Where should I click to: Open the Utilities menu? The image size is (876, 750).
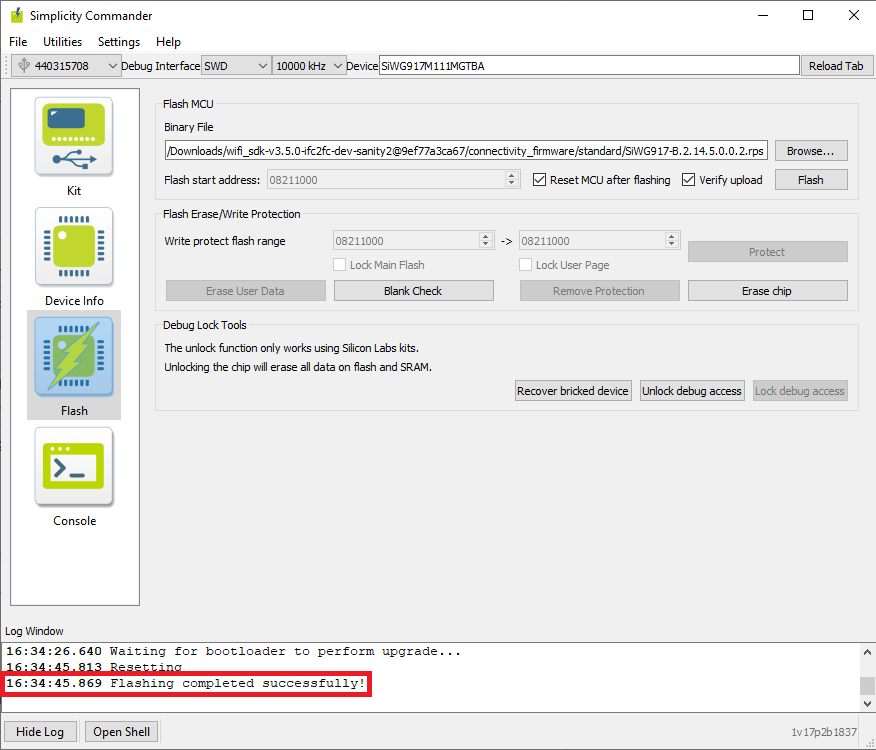click(62, 42)
